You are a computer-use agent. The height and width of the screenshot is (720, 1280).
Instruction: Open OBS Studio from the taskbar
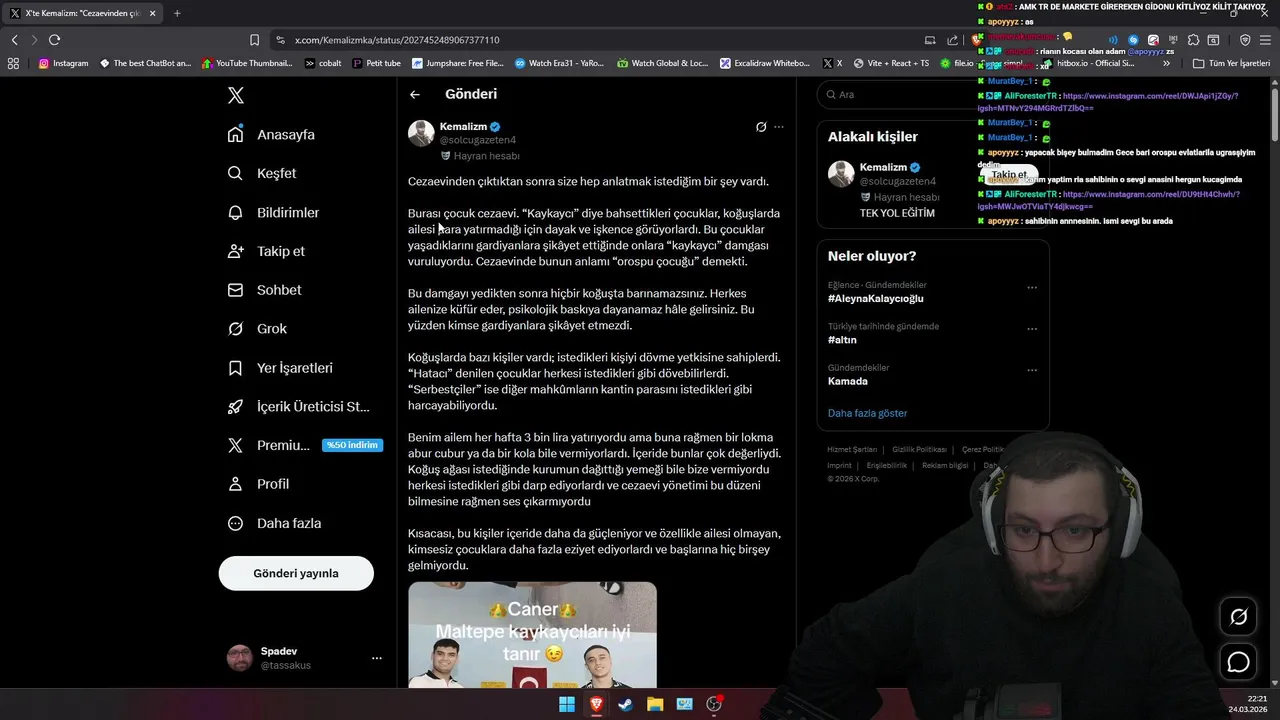point(714,704)
